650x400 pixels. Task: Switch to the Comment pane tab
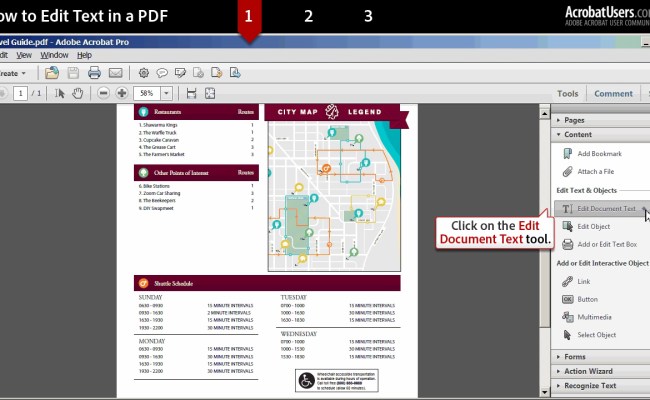(x=614, y=94)
